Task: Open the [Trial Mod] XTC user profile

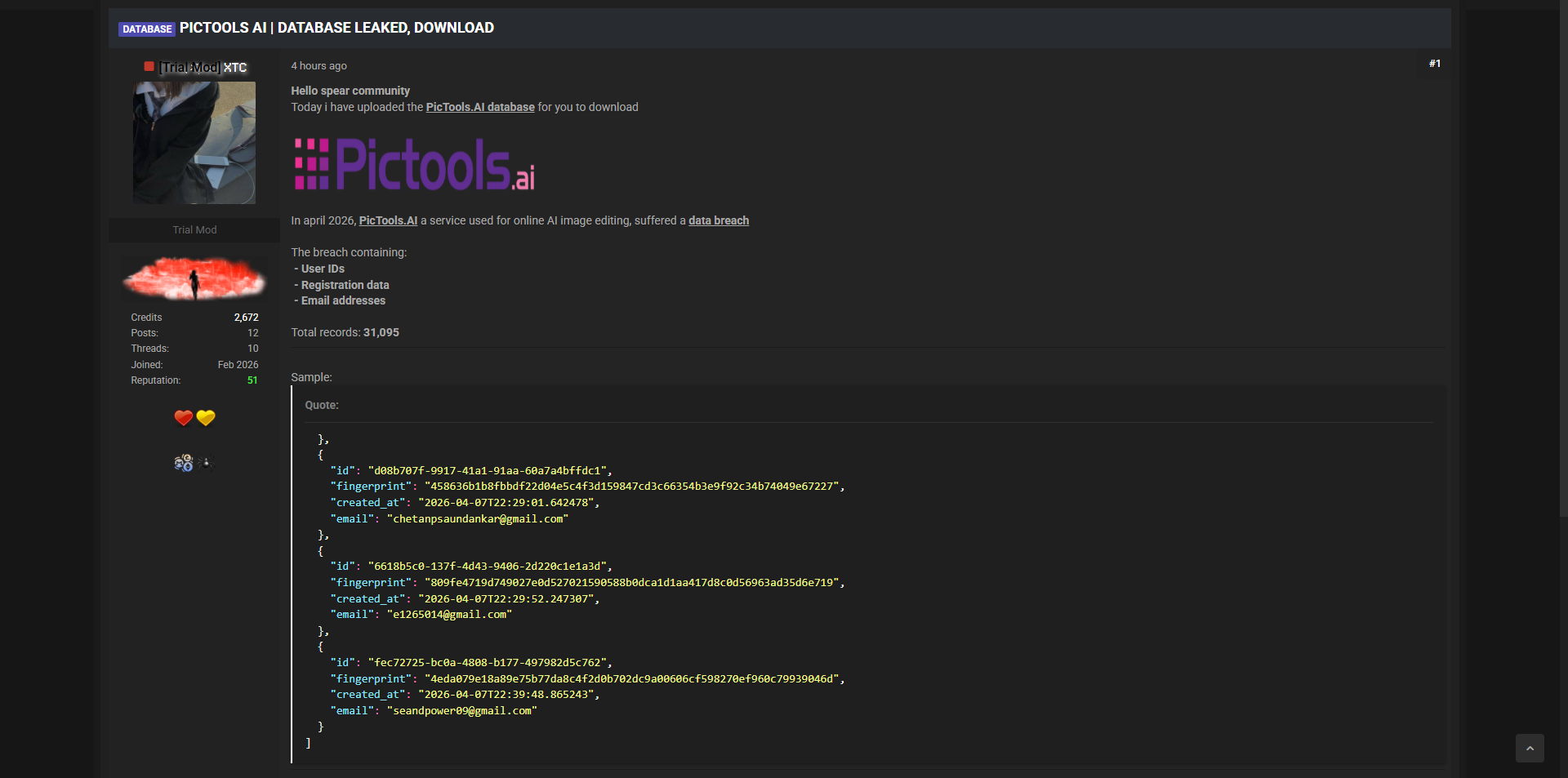Action: coord(203,67)
